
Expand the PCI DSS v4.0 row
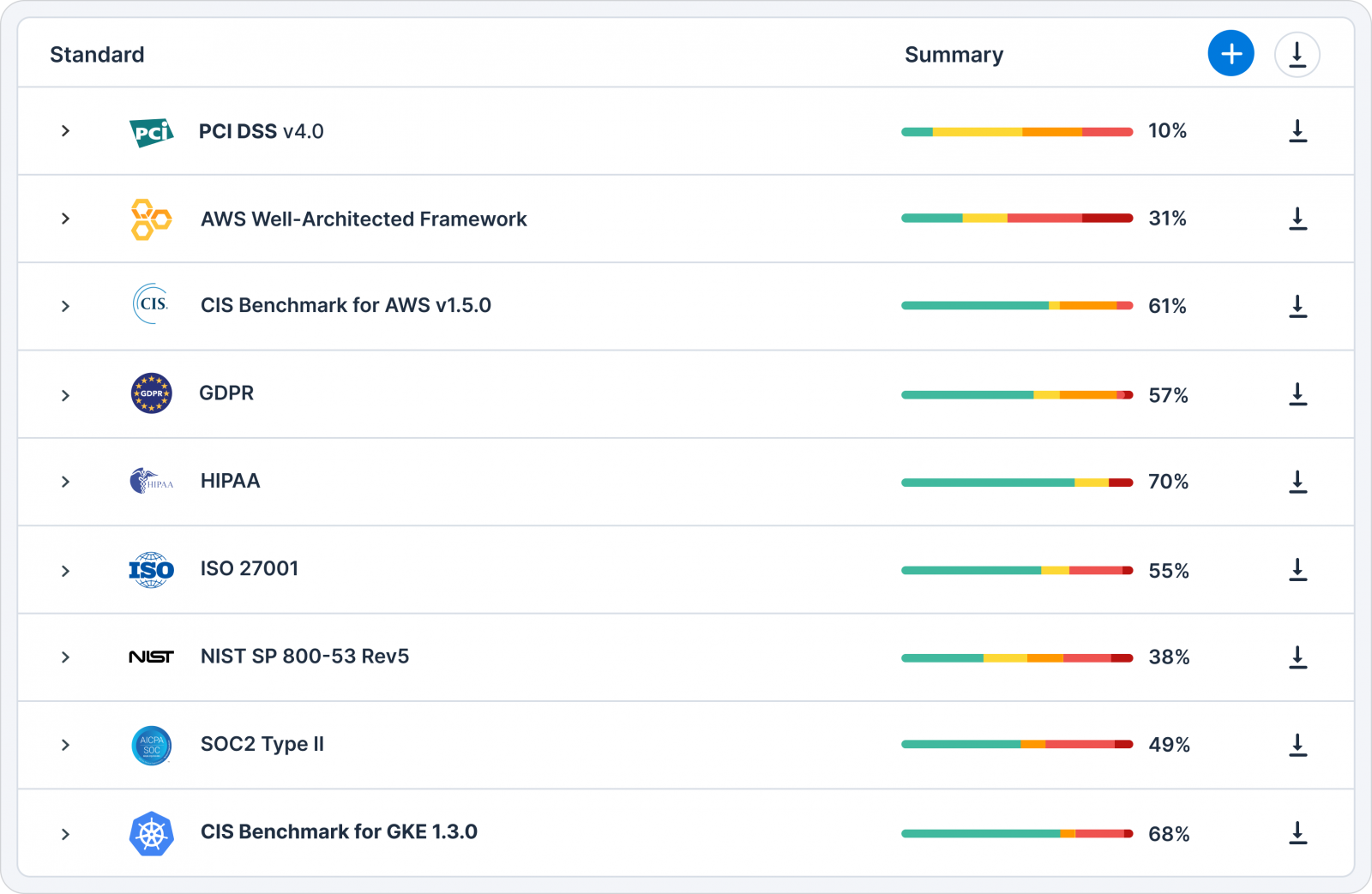(65, 131)
